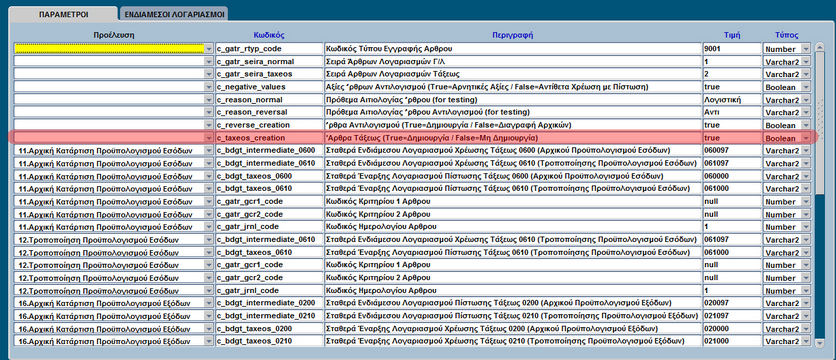Click the c_bdgt_taxeos_0210 code field
Screen dimensions: 836x360
click(x=269, y=341)
